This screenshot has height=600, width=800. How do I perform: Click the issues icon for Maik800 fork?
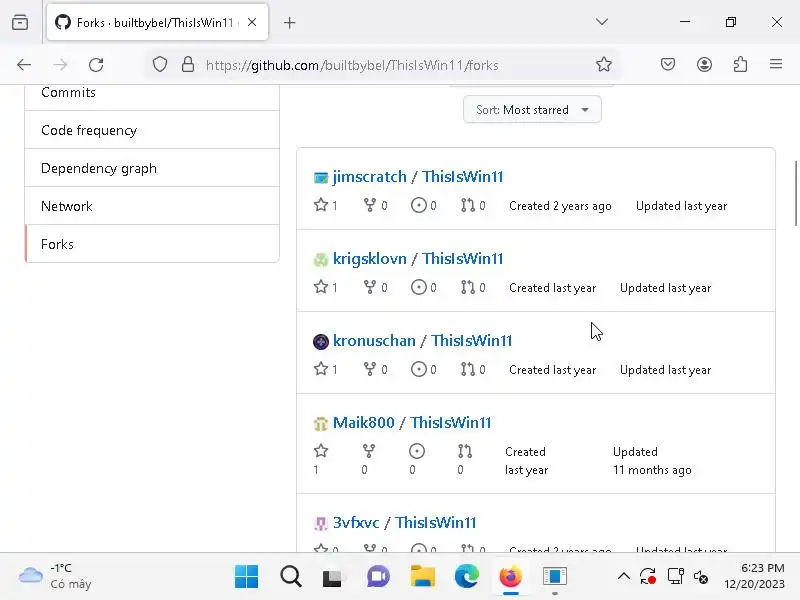416,451
